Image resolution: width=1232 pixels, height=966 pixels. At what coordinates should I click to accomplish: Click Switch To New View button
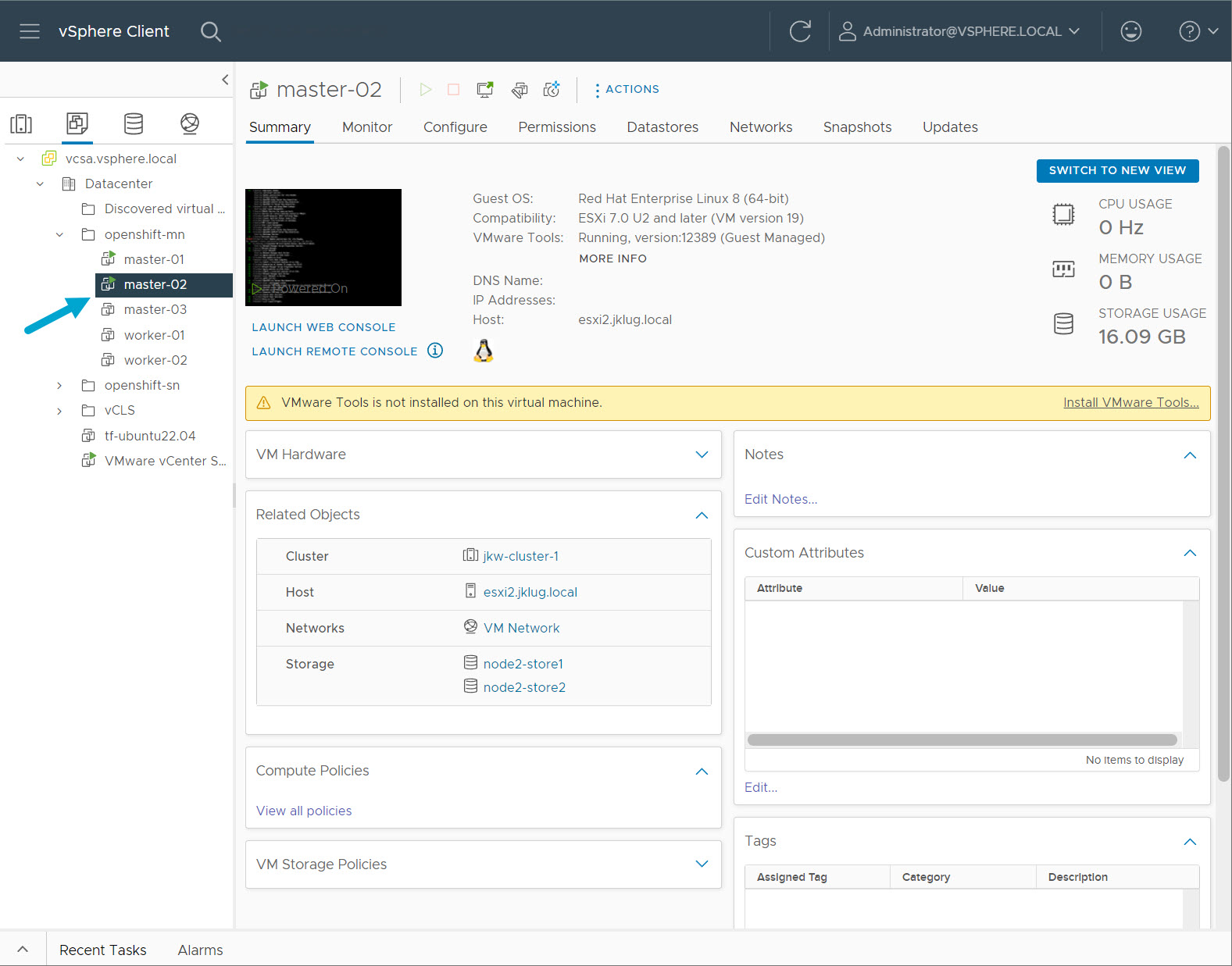pos(1117,170)
